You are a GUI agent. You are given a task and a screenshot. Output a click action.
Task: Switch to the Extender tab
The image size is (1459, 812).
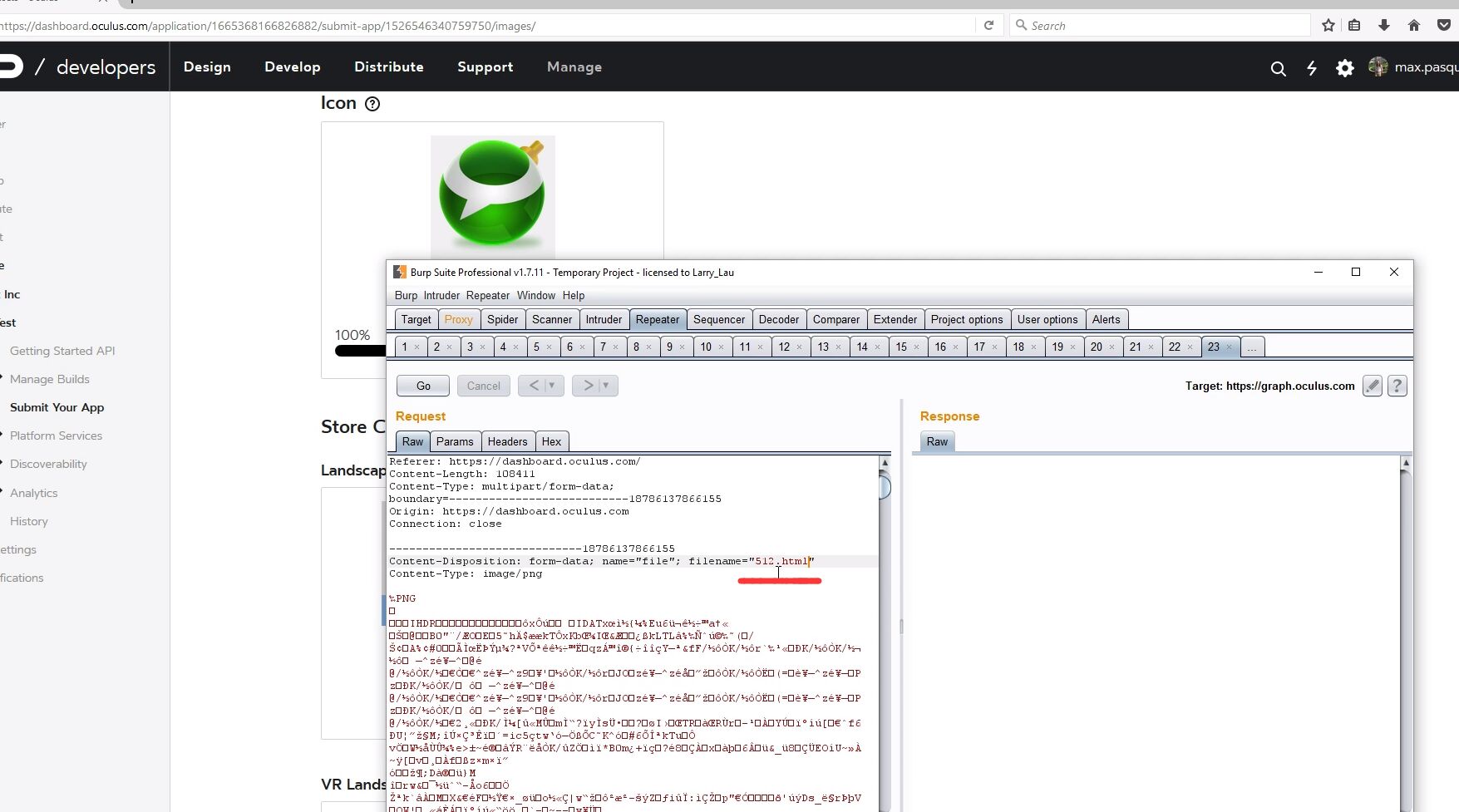click(x=895, y=319)
